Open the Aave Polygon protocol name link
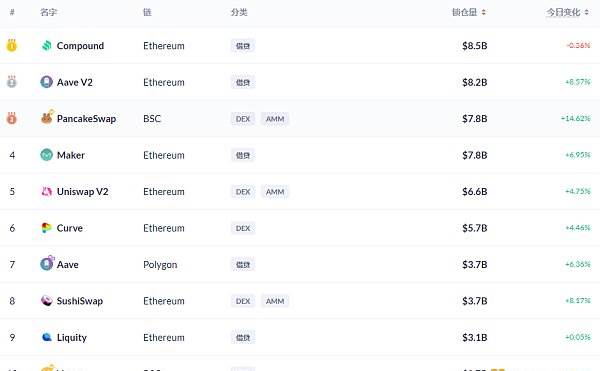Viewport: 600px width, 371px height. 68,264
